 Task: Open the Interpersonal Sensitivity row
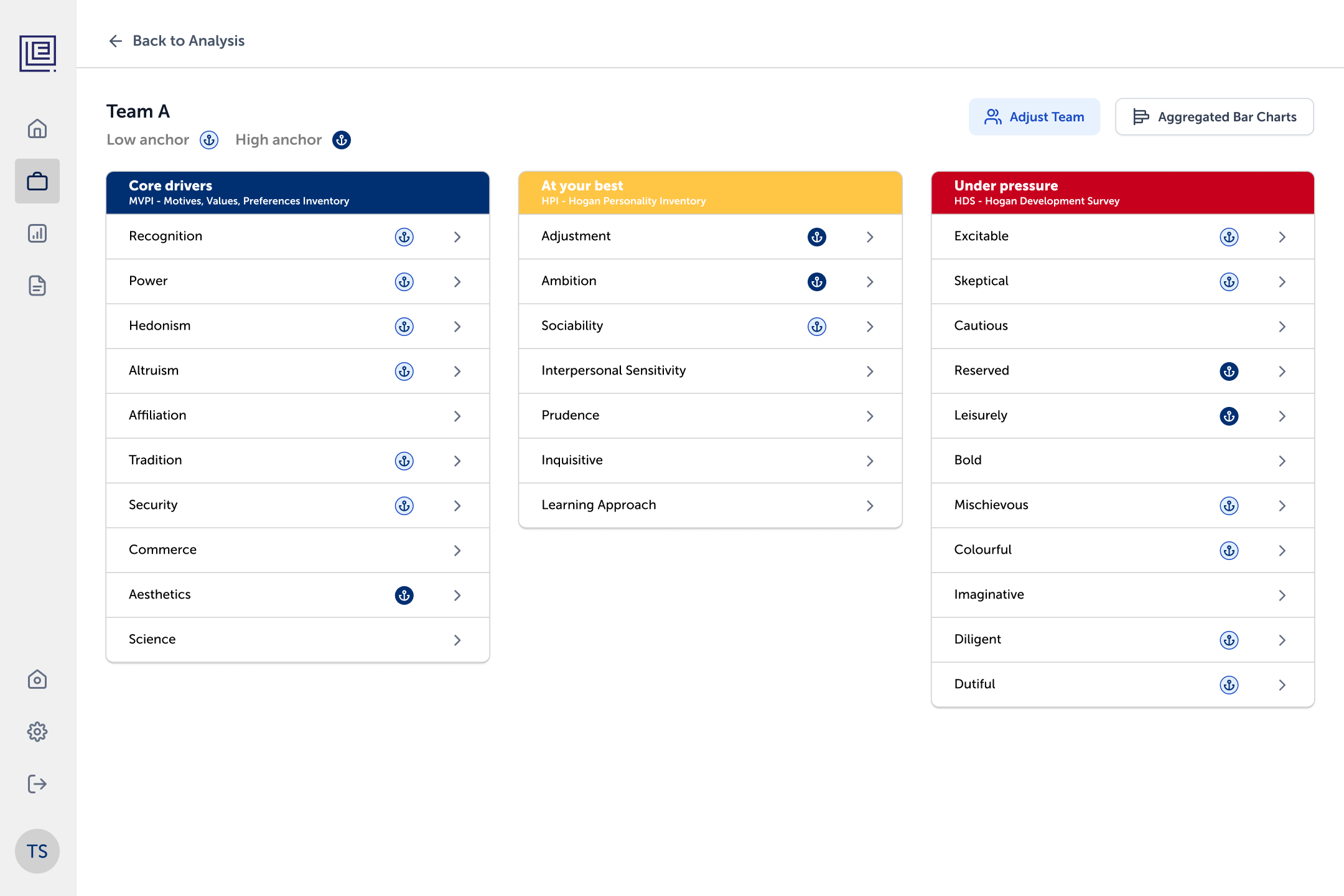coord(711,371)
